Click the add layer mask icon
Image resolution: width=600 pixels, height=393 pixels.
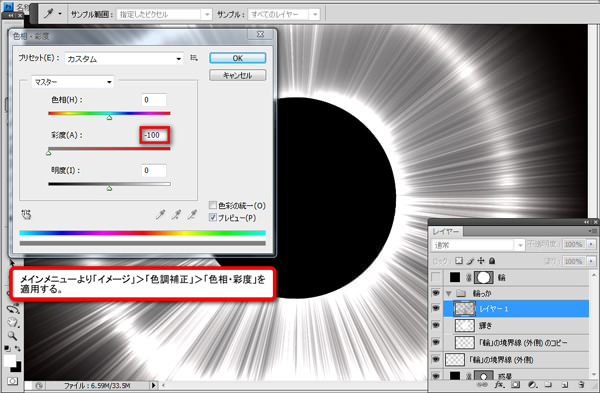515,385
